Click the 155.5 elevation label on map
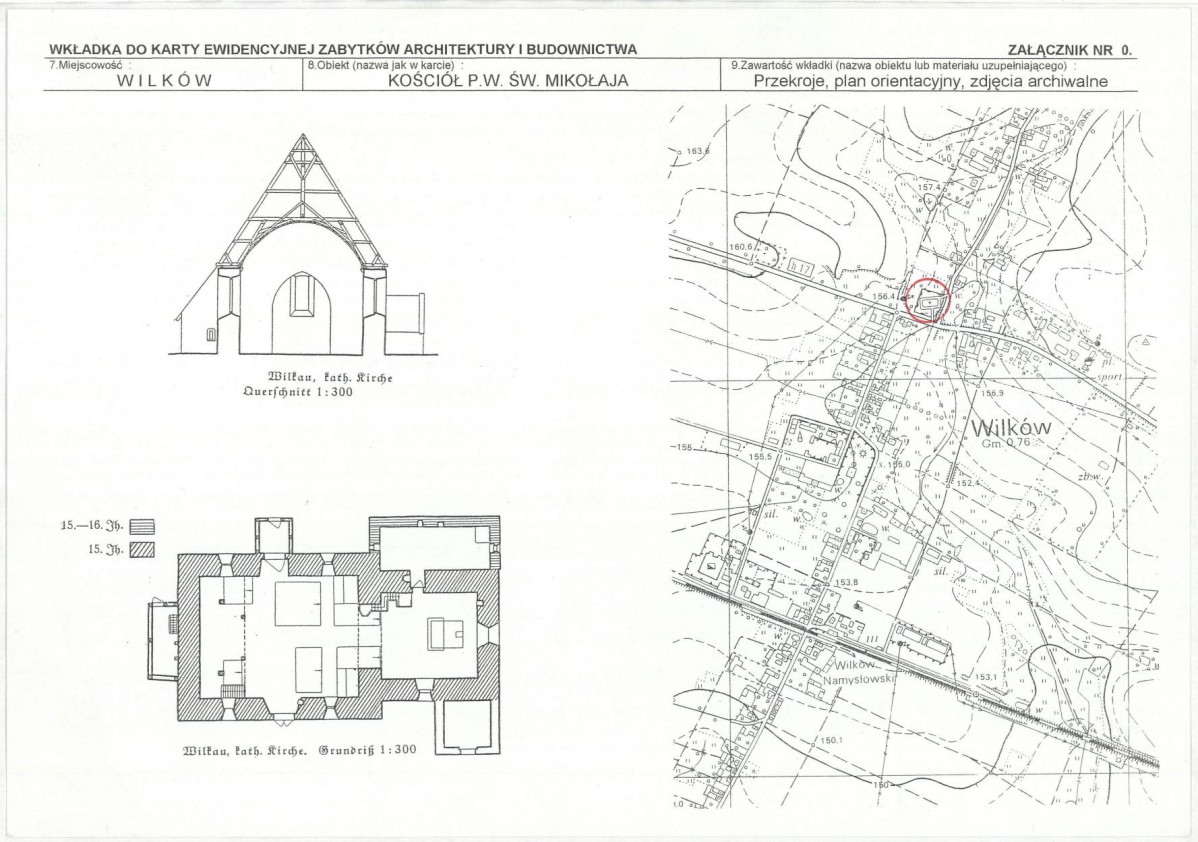The width and height of the screenshot is (1198, 842). (x=761, y=456)
